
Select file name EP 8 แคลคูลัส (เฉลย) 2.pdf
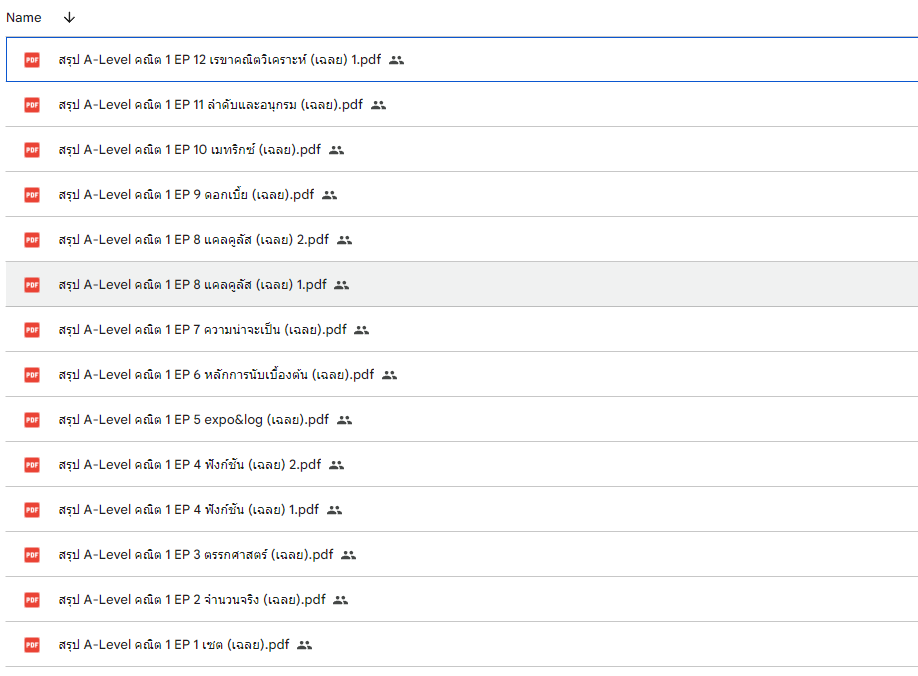194,240
